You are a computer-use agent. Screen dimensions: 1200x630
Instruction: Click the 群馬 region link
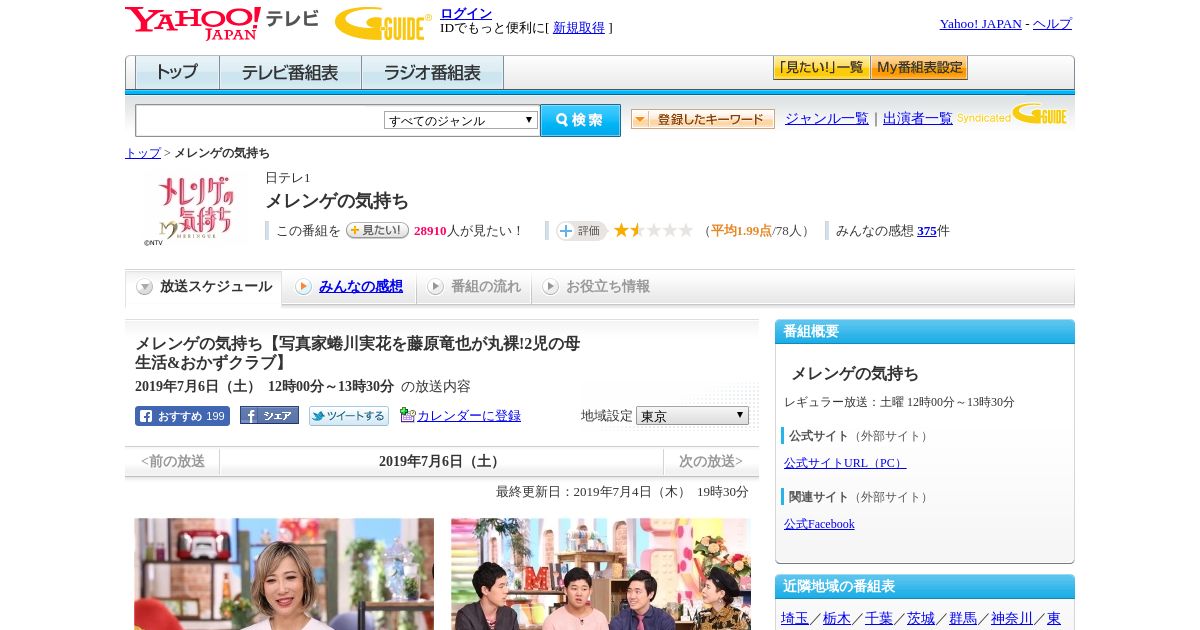coord(963,618)
